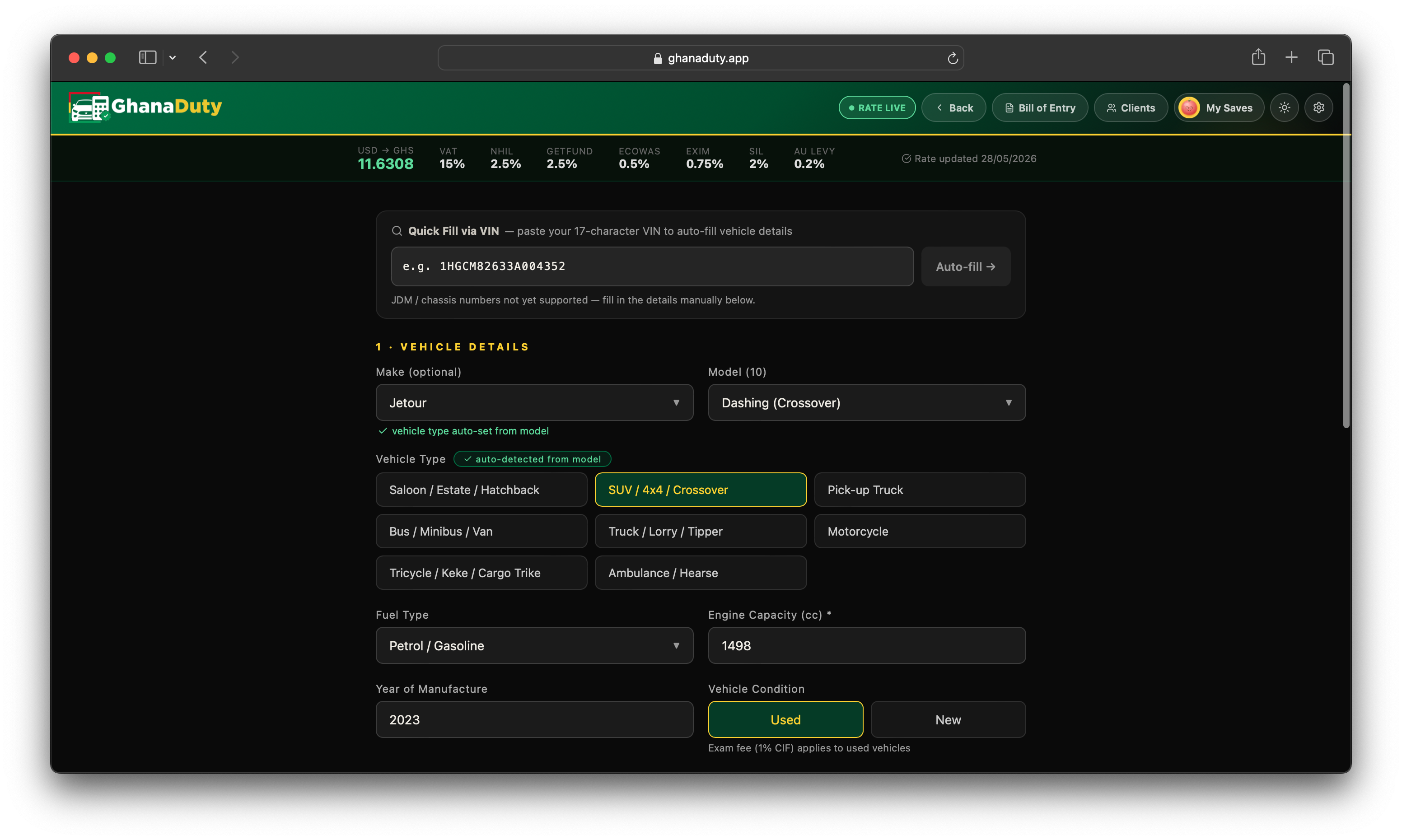Click the EXIM 0.75% rate value
This screenshot has width=1402, height=840.
pos(705,164)
